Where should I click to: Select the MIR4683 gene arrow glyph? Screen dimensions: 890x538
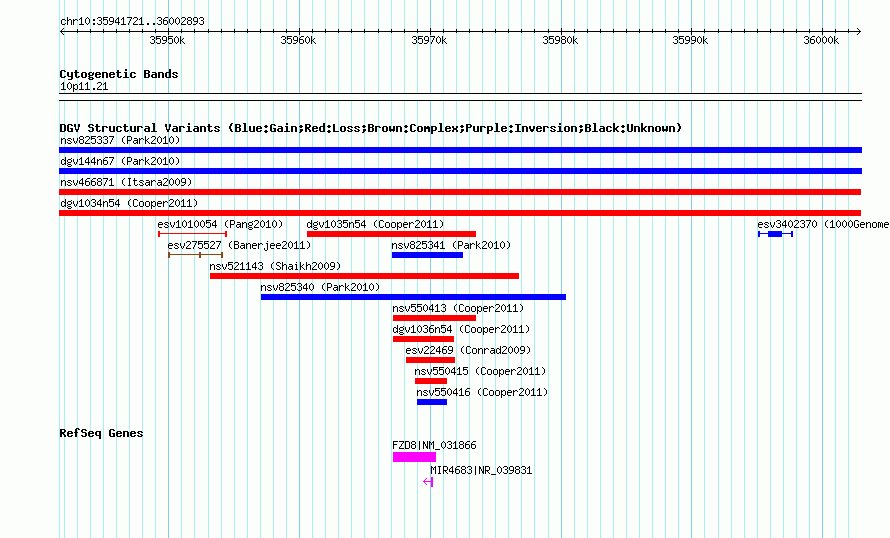click(x=428, y=482)
